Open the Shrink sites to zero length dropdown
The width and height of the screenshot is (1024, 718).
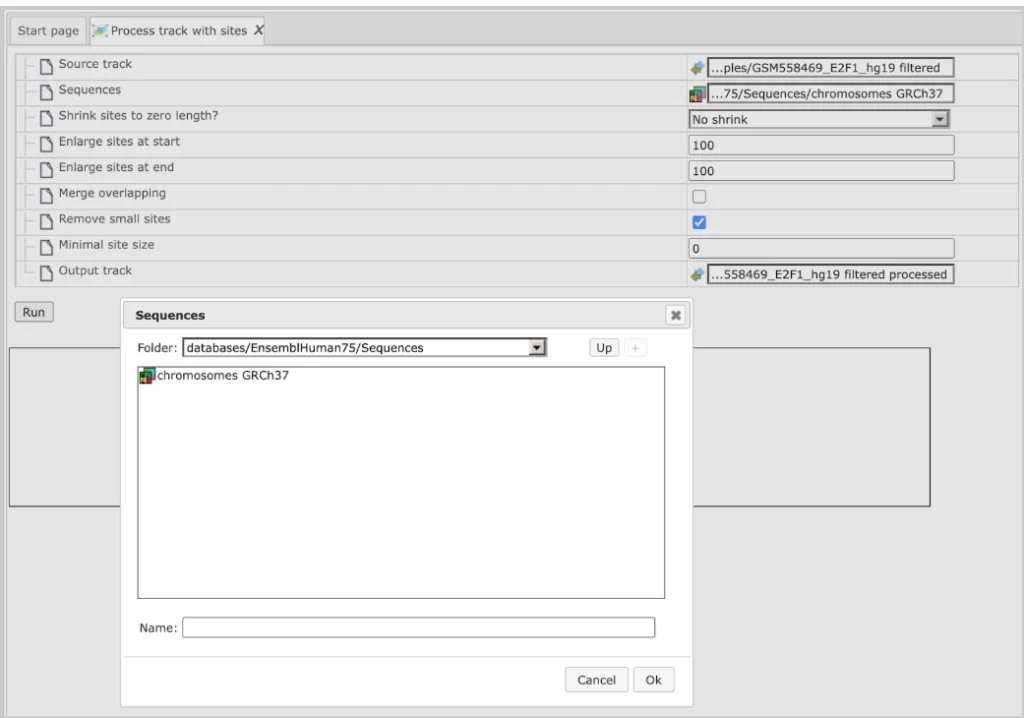[939, 119]
